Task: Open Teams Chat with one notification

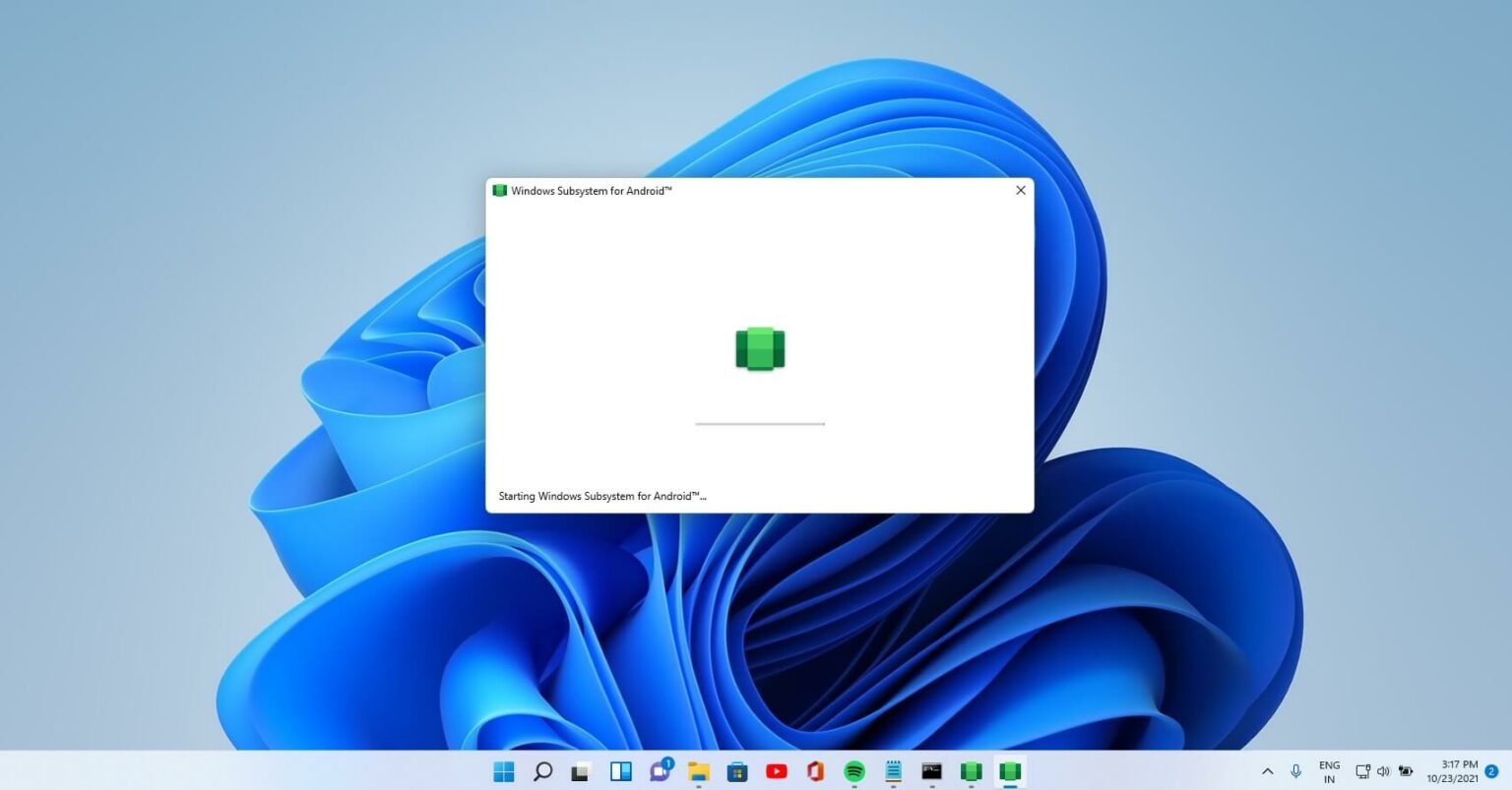Action: pos(661,771)
